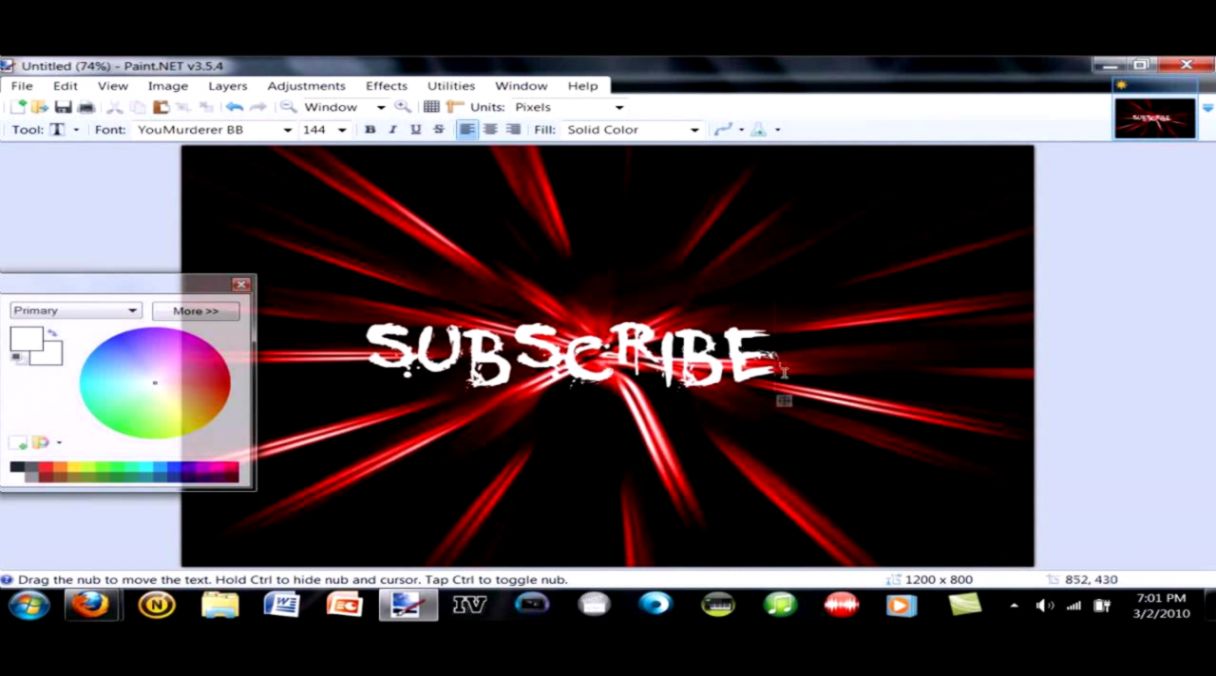Viewport: 1216px width, 676px height.
Task: Expand the image list arrow at top right
Action: point(1208,109)
